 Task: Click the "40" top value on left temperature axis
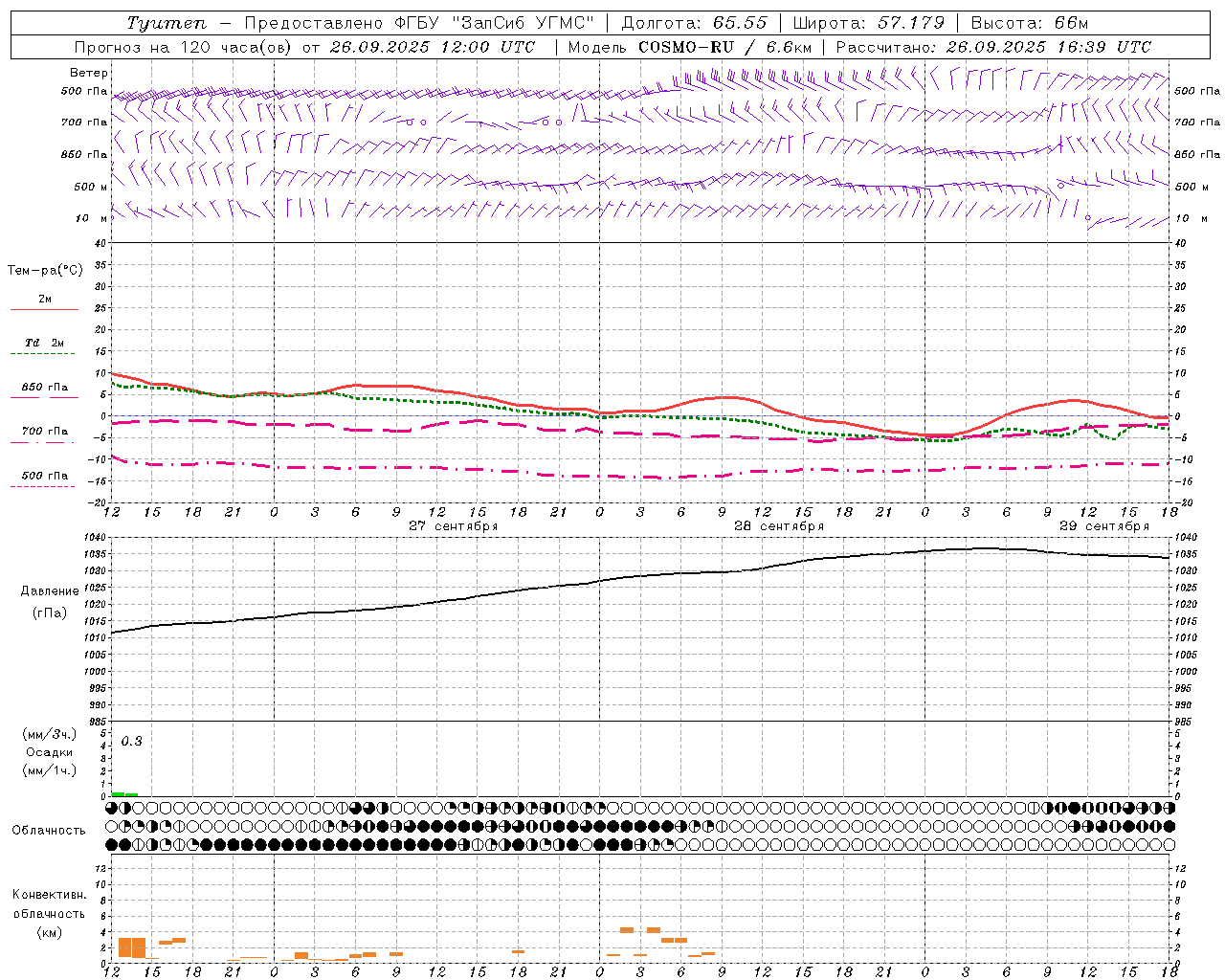(100, 243)
